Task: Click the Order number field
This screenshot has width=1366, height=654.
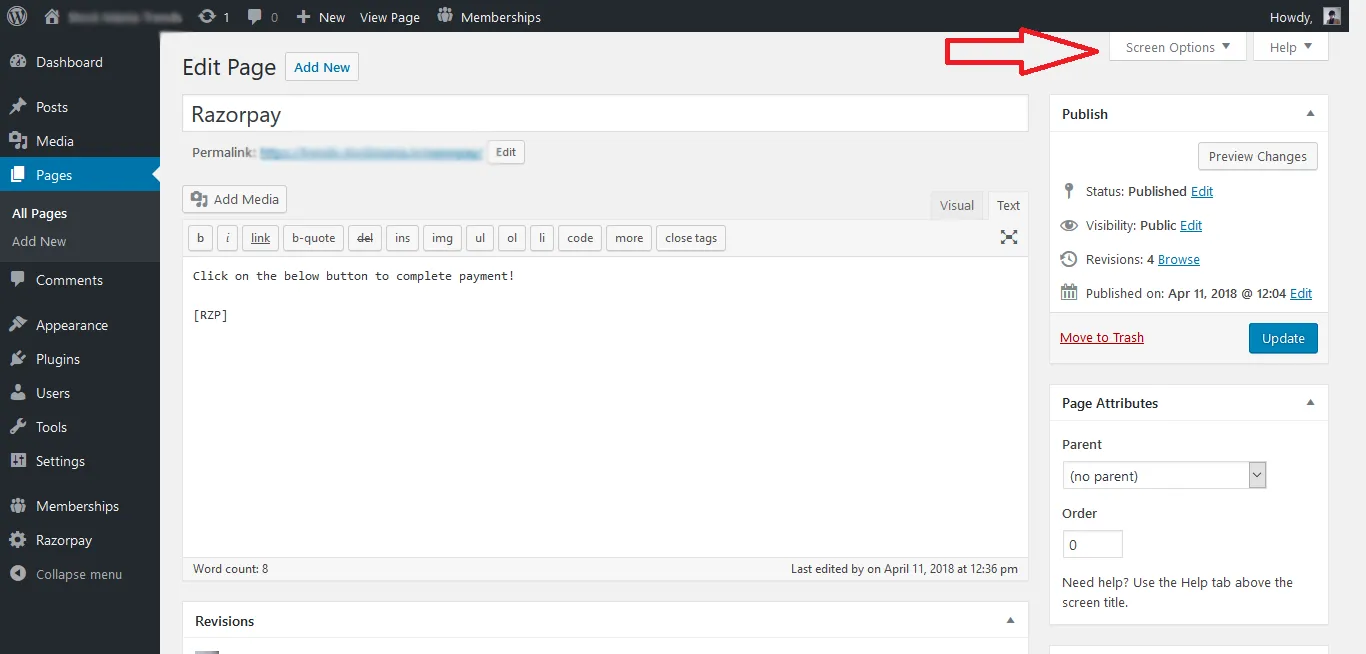Action: coord(1092,544)
